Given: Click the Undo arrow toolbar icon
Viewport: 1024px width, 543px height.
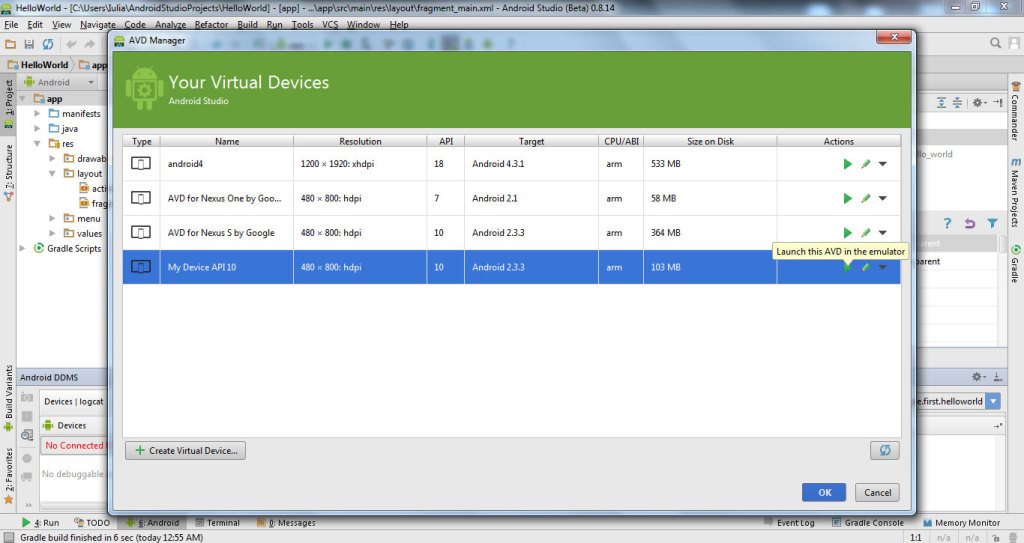Looking at the screenshot, I should point(71,44).
